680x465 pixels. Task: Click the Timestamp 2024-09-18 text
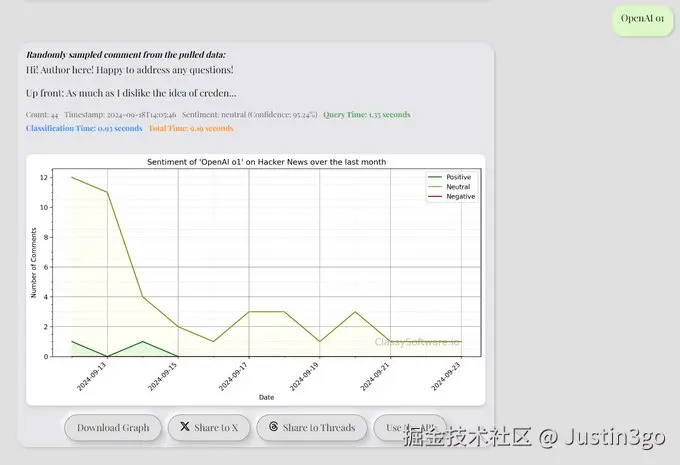pyautogui.click(x=120, y=115)
